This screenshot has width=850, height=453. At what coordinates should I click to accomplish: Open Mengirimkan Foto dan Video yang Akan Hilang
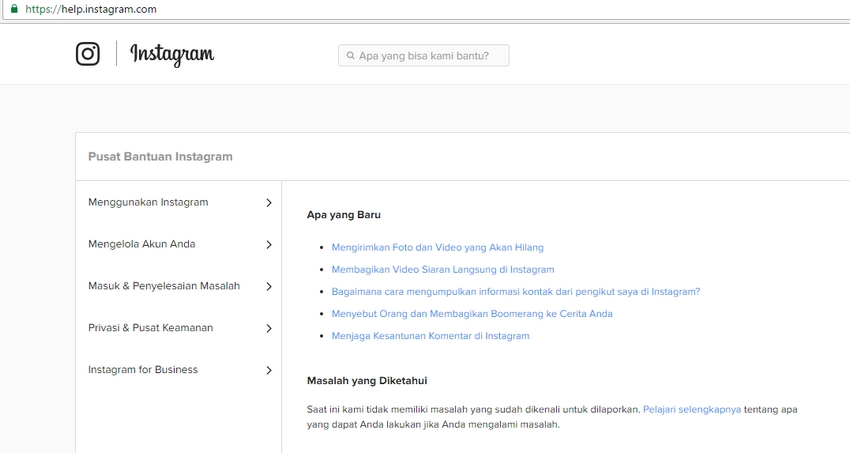437,247
